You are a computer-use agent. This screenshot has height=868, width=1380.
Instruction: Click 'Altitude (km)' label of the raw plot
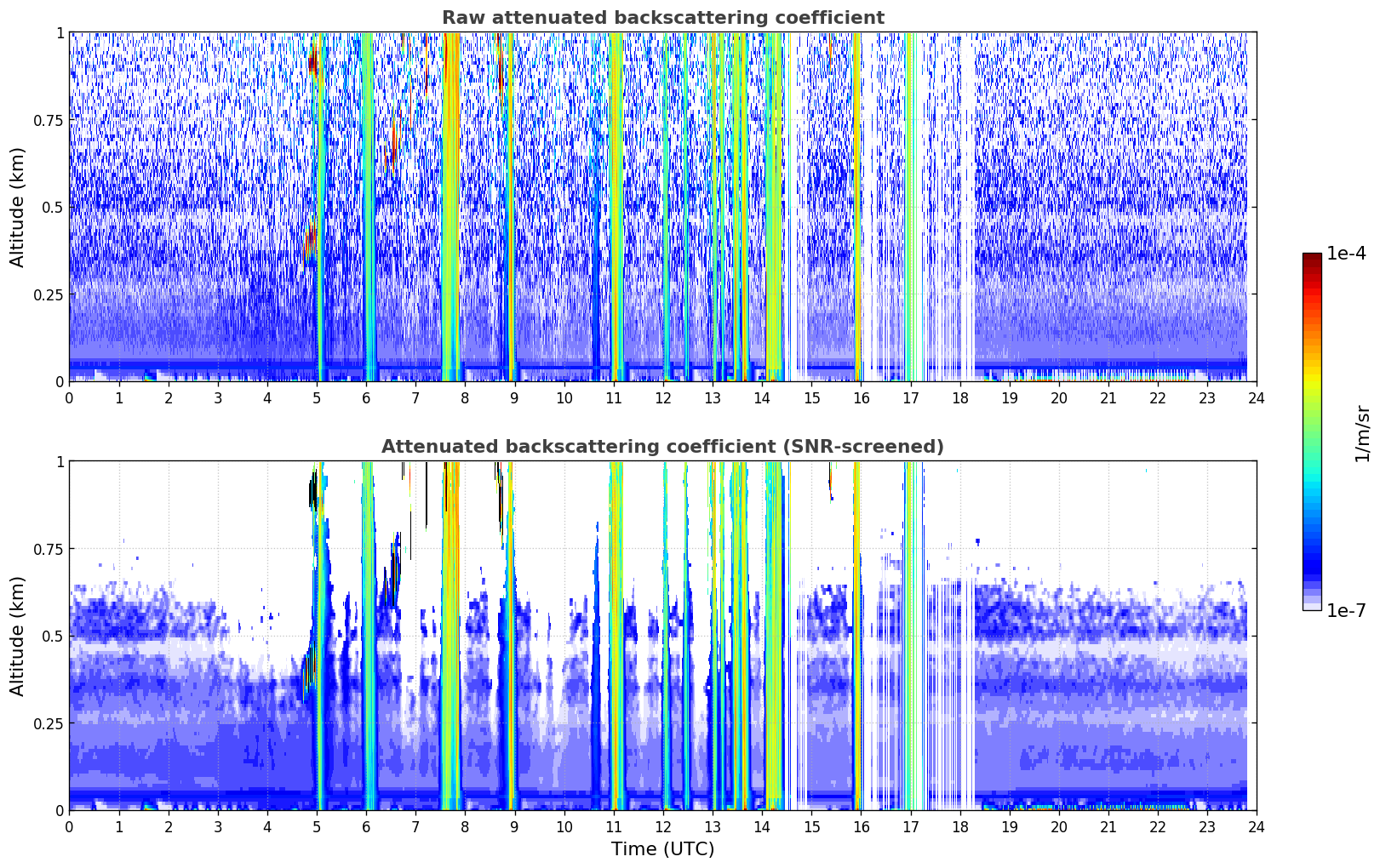click(18, 207)
